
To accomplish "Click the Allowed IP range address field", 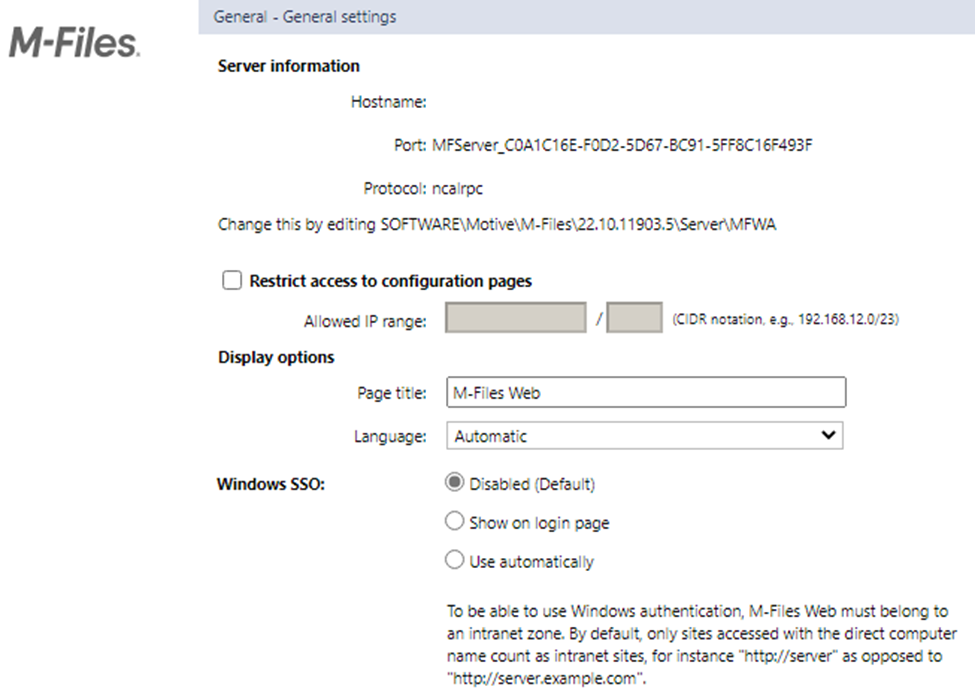I will click(515, 321).
